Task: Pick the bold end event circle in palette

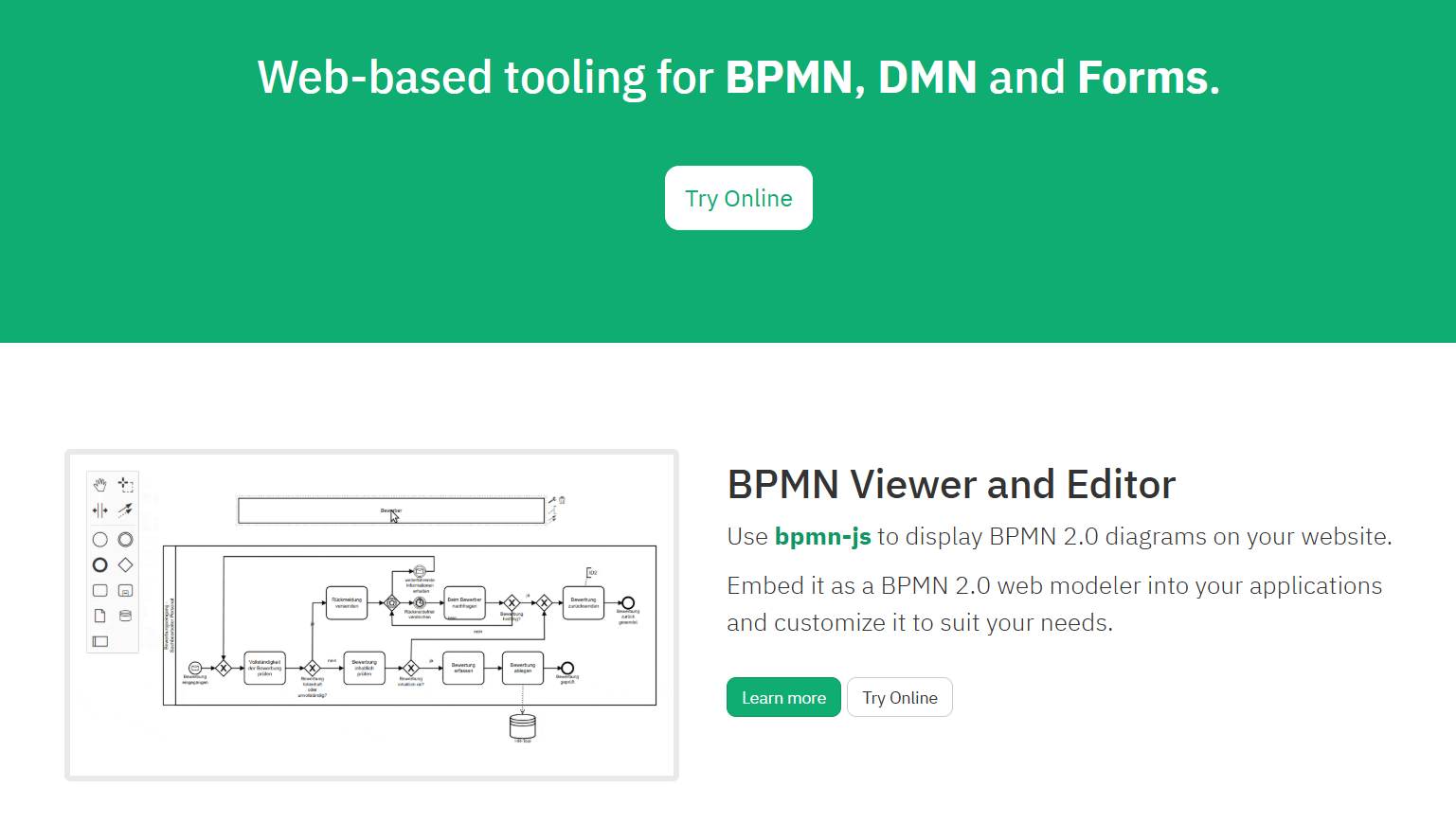Action: click(x=99, y=564)
